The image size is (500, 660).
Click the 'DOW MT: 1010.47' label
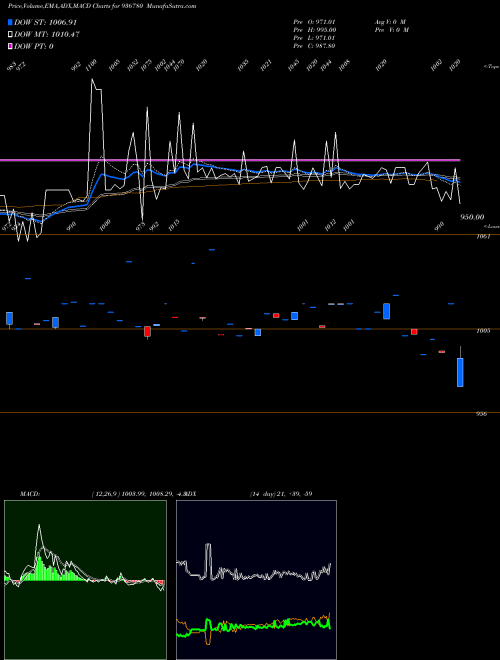[x=47, y=35]
